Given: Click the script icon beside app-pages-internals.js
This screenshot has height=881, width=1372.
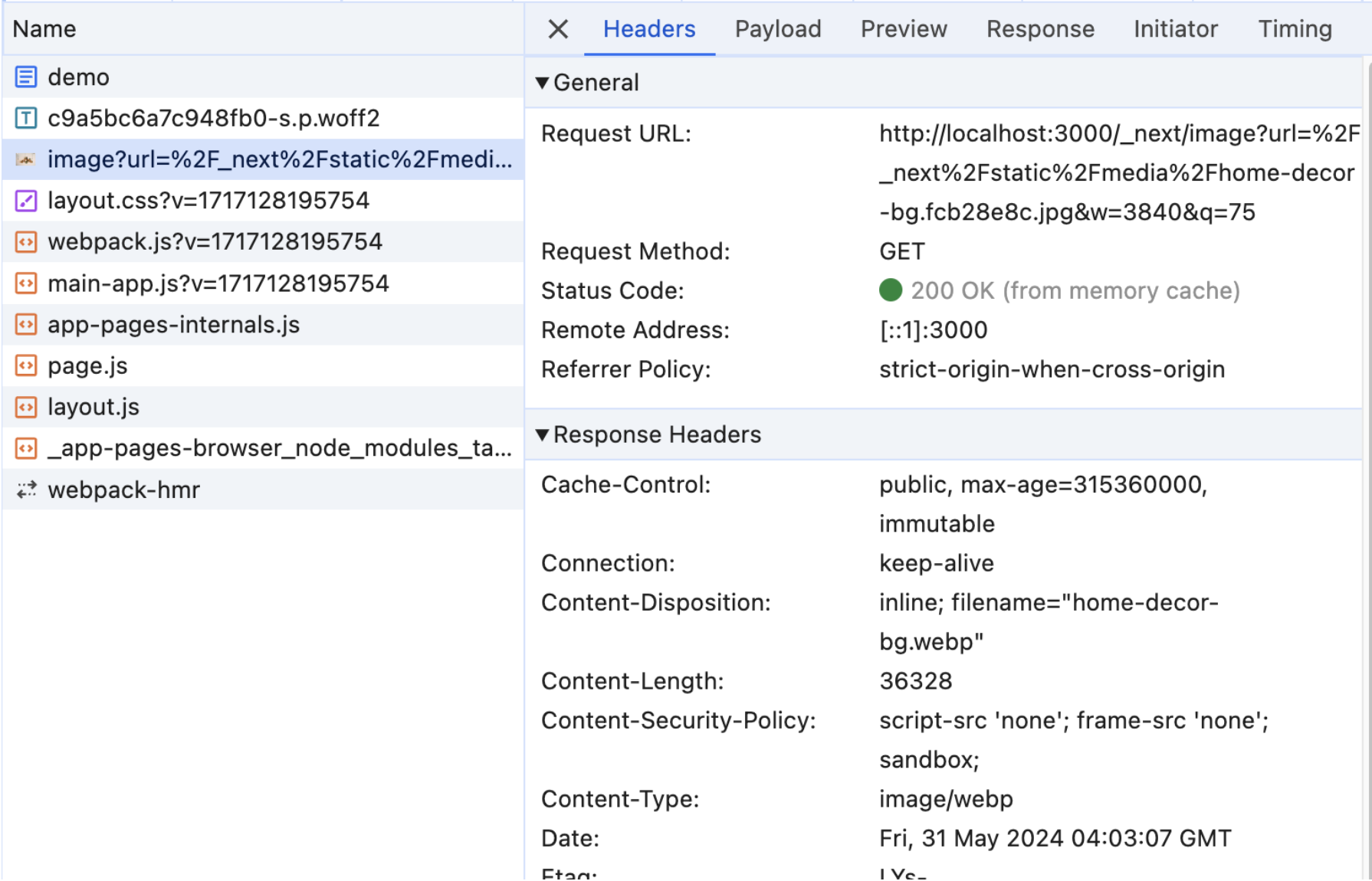Looking at the screenshot, I should point(26,325).
